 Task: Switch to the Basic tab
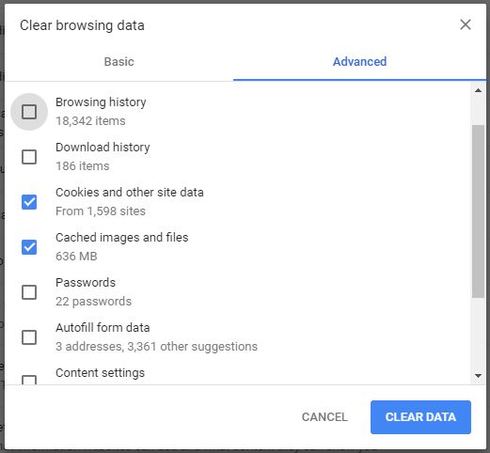click(x=119, y=62)
